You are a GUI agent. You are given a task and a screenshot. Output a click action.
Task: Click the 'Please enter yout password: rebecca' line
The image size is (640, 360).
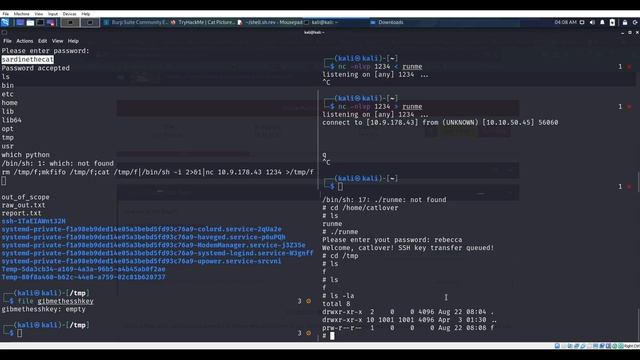pyautogui.click(x=392, y=240)
